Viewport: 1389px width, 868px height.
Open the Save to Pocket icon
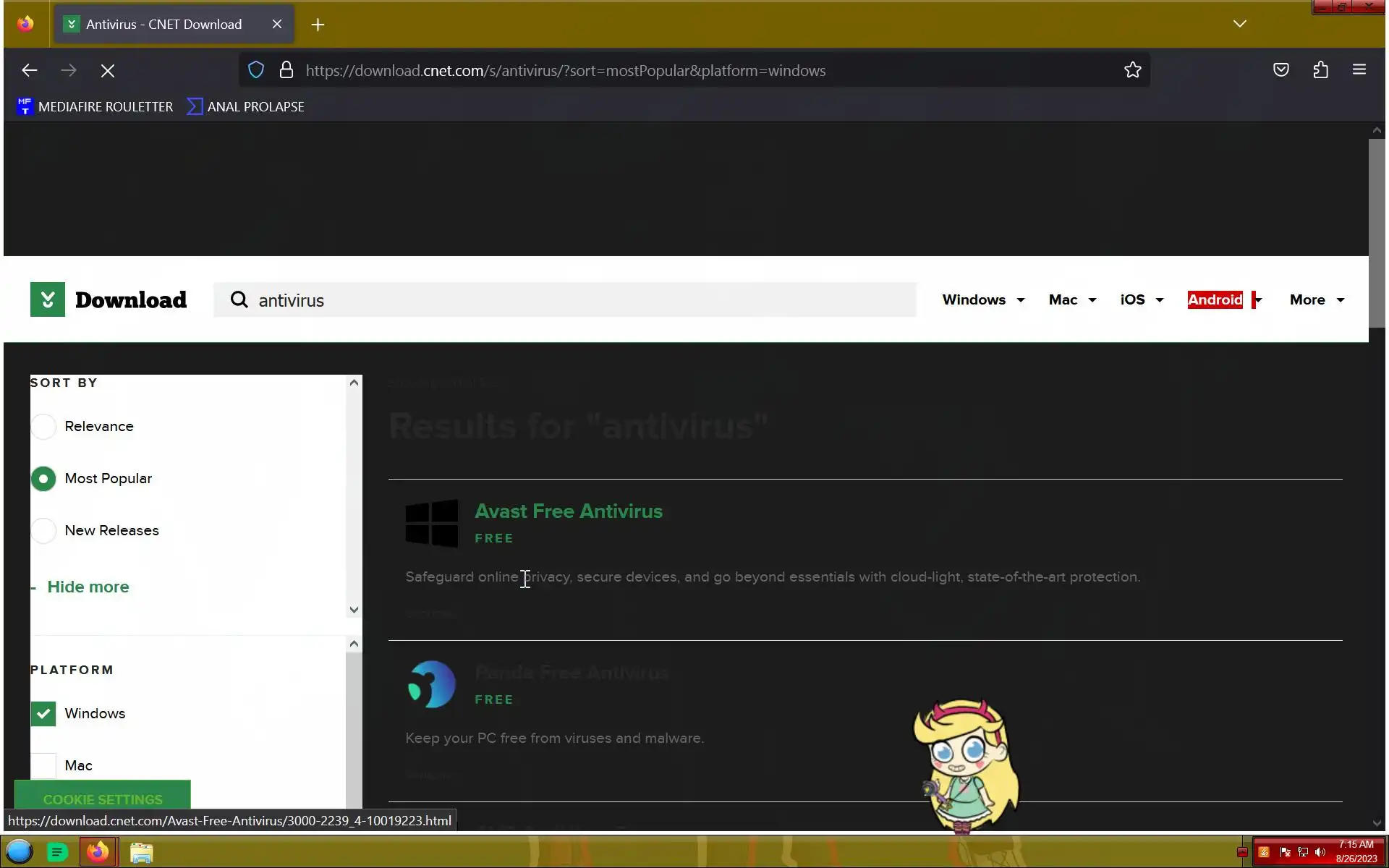coord(1280,70)
